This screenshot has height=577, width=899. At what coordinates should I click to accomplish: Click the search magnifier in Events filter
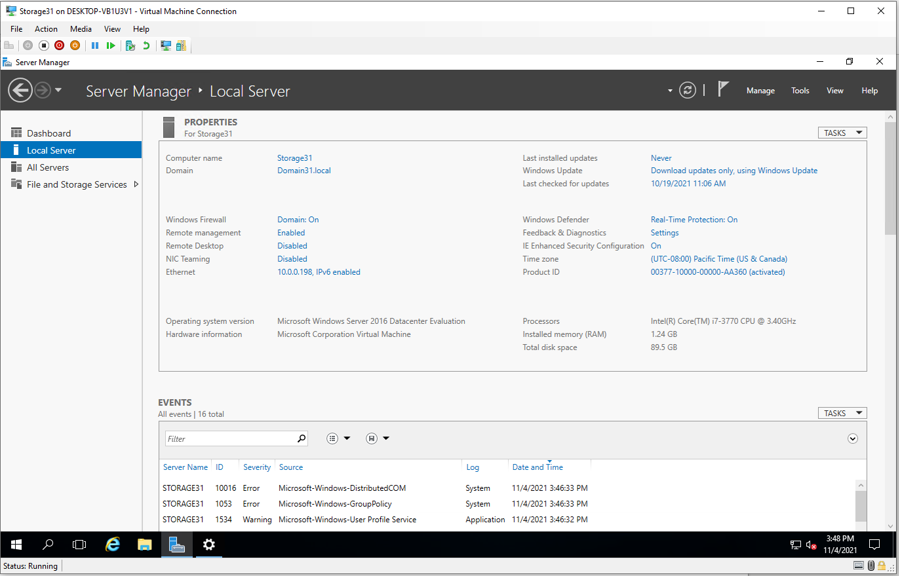tap(302, 439)
